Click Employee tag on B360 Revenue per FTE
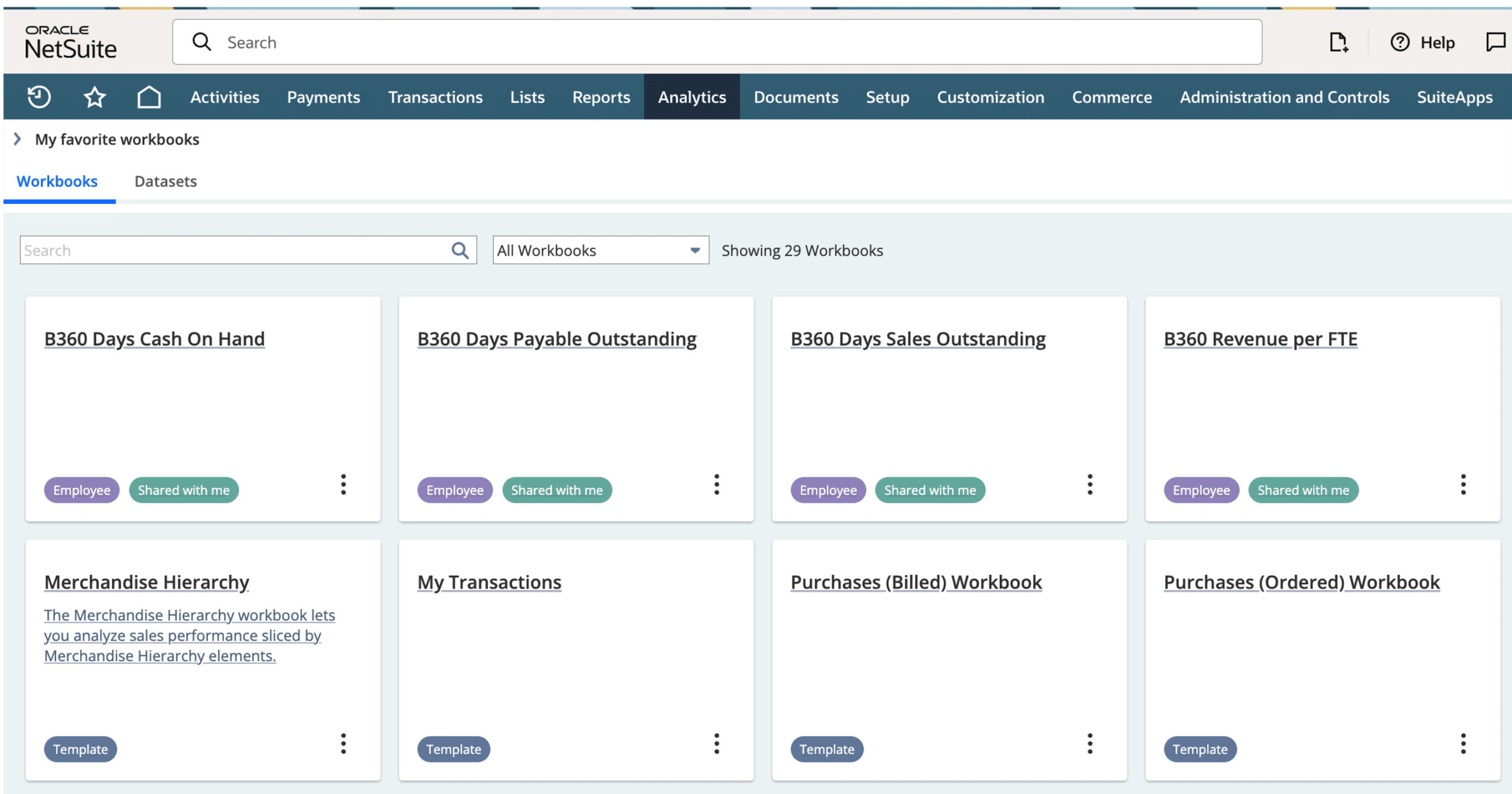The width and height of the screenshot is (1512, 794). tap(1201, 490)
